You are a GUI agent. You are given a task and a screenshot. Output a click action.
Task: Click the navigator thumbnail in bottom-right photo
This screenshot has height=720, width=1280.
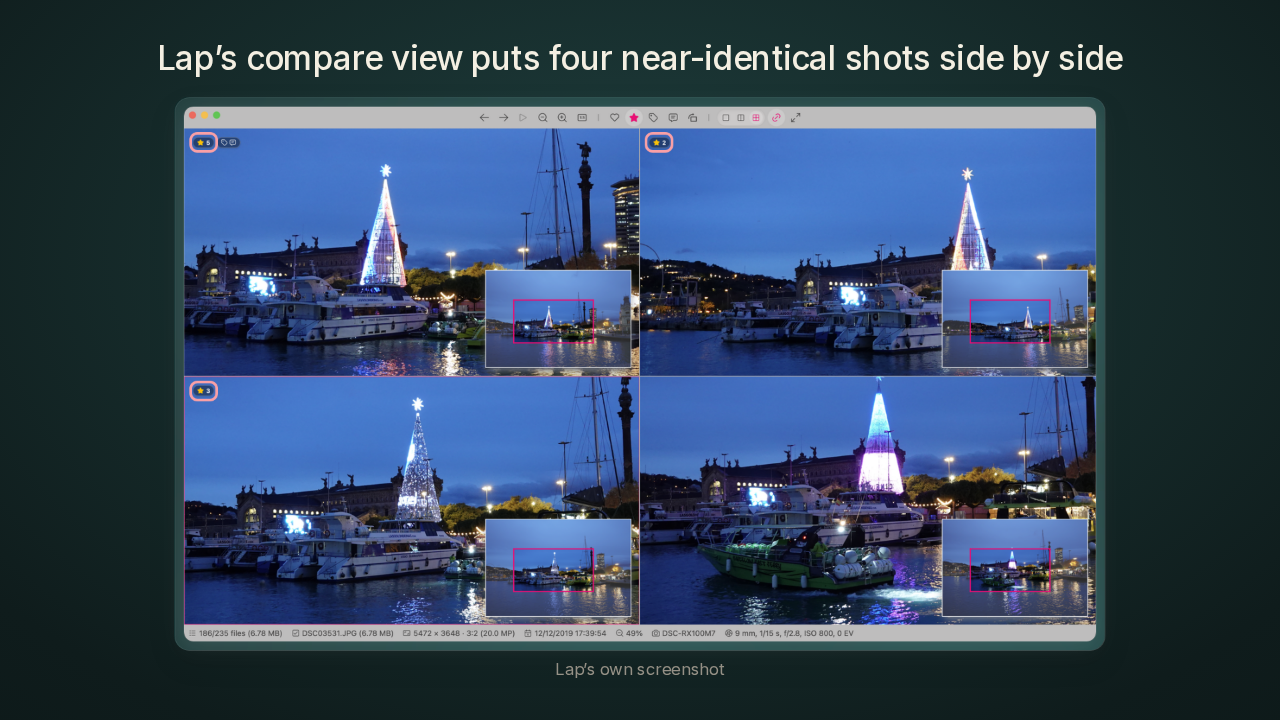[x=1015, y=567]
